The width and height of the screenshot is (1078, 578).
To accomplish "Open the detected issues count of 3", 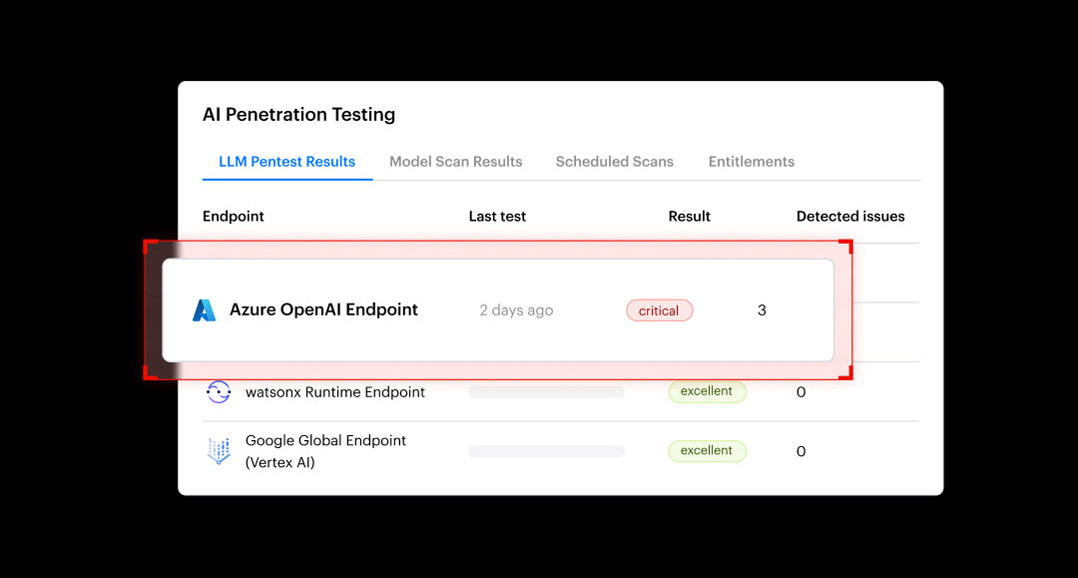I will pos(762,310).
